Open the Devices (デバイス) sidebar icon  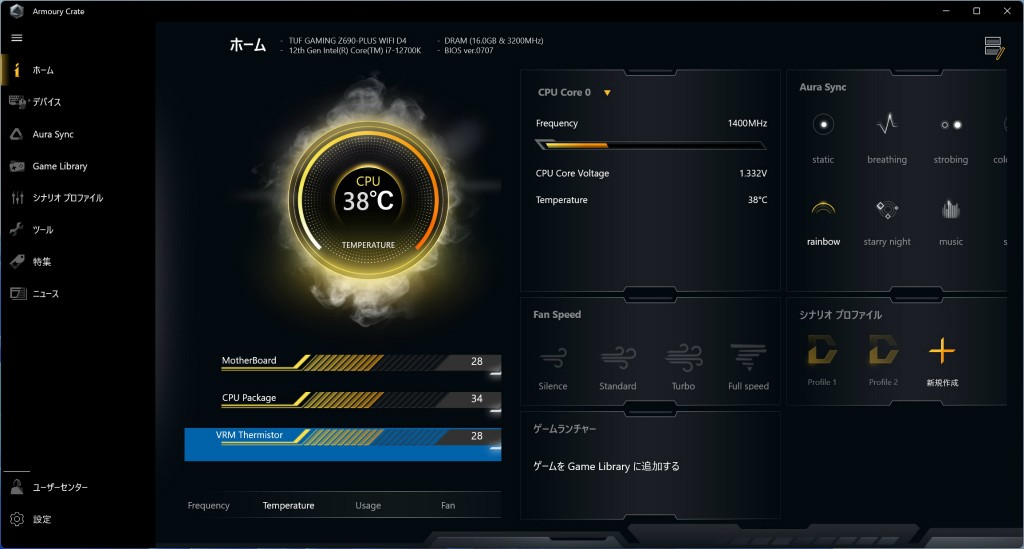[18, 102]
